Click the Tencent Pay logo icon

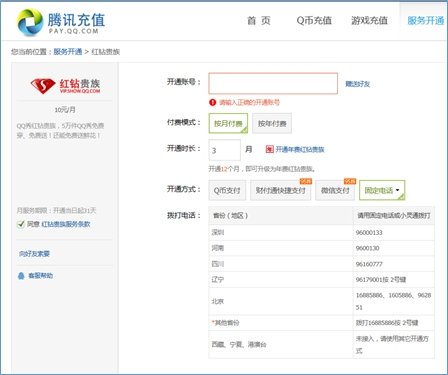pos(30,22)
